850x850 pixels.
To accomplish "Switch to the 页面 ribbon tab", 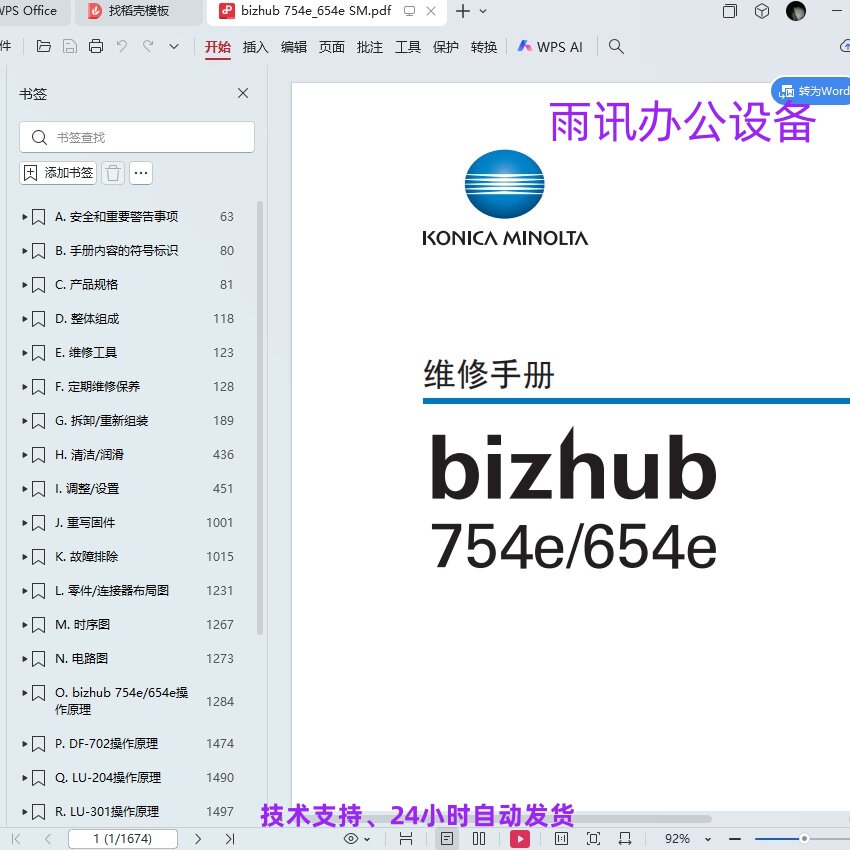I will 332,47.
